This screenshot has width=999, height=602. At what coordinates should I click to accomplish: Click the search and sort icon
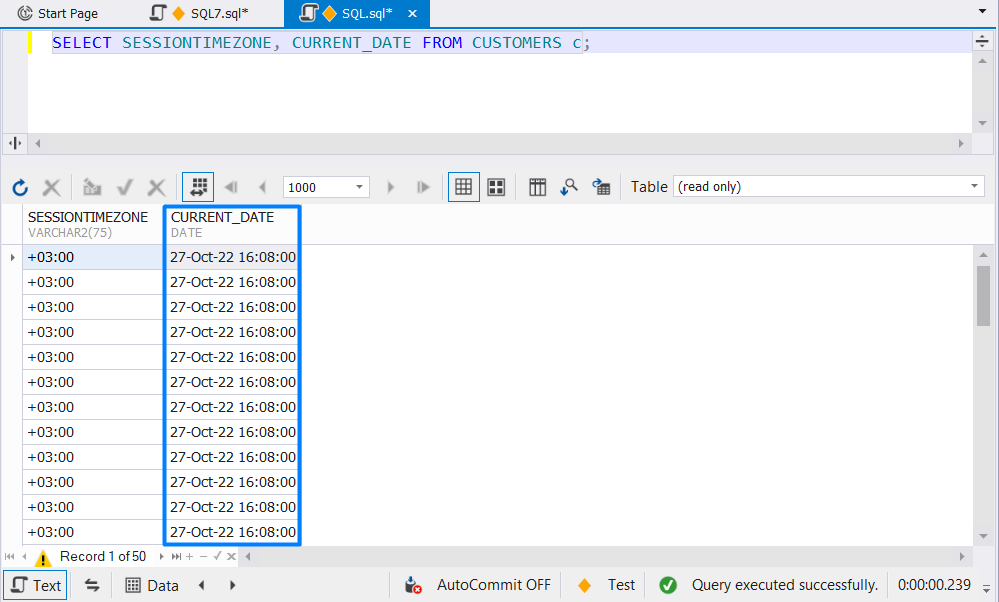(569, 187)
